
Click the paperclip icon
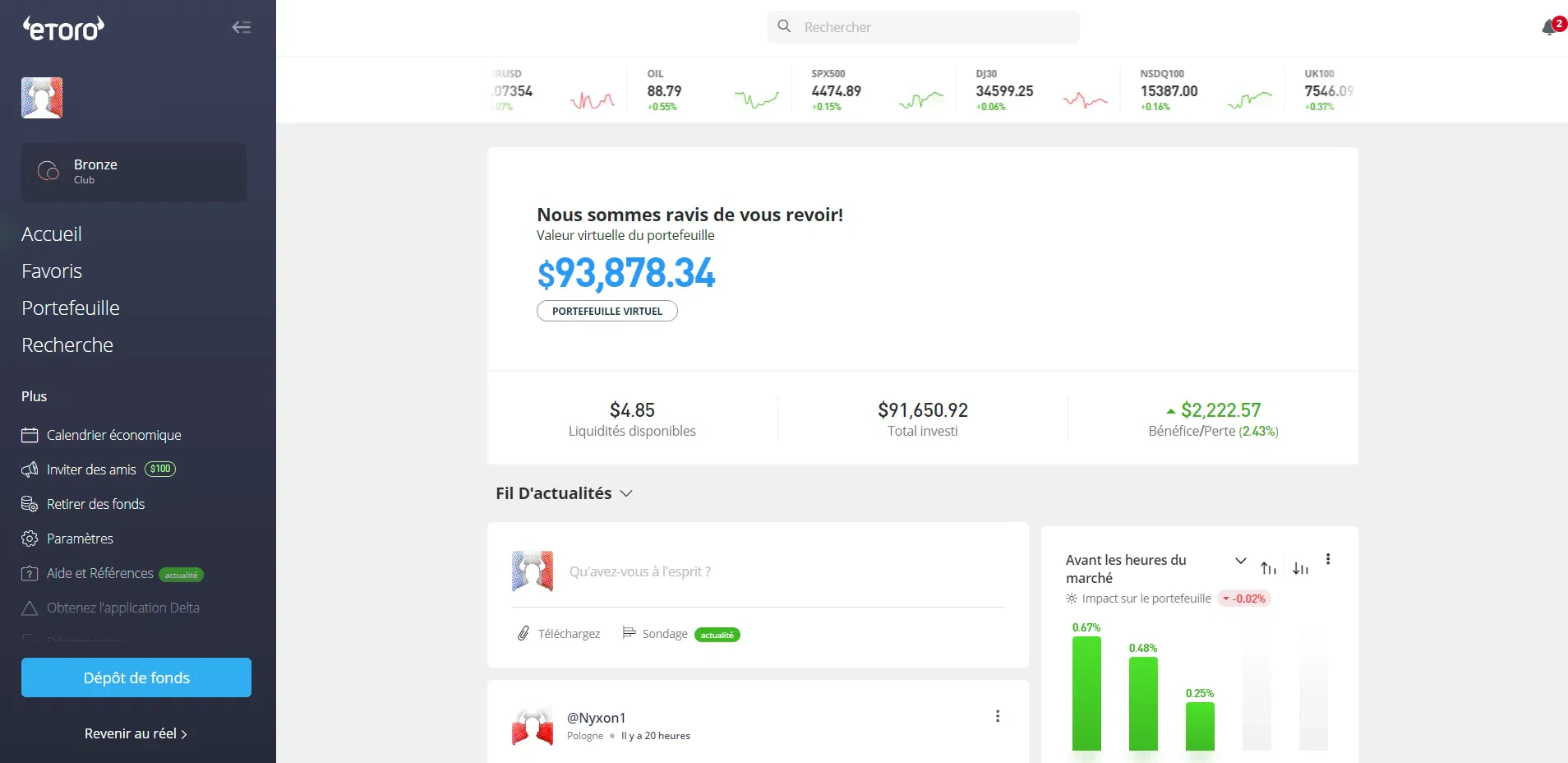523,633
